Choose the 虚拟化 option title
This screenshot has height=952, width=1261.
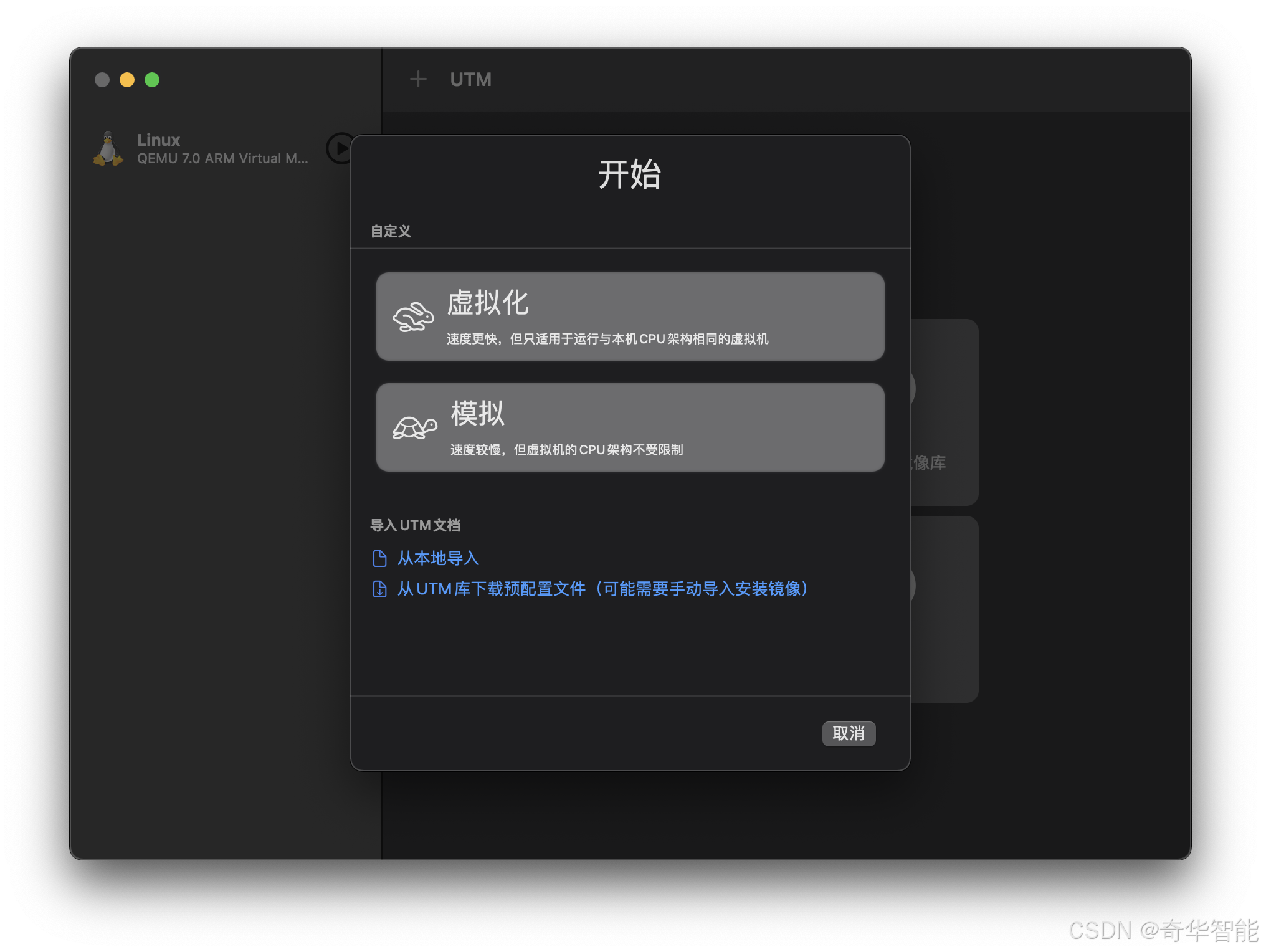pos(487,303)
